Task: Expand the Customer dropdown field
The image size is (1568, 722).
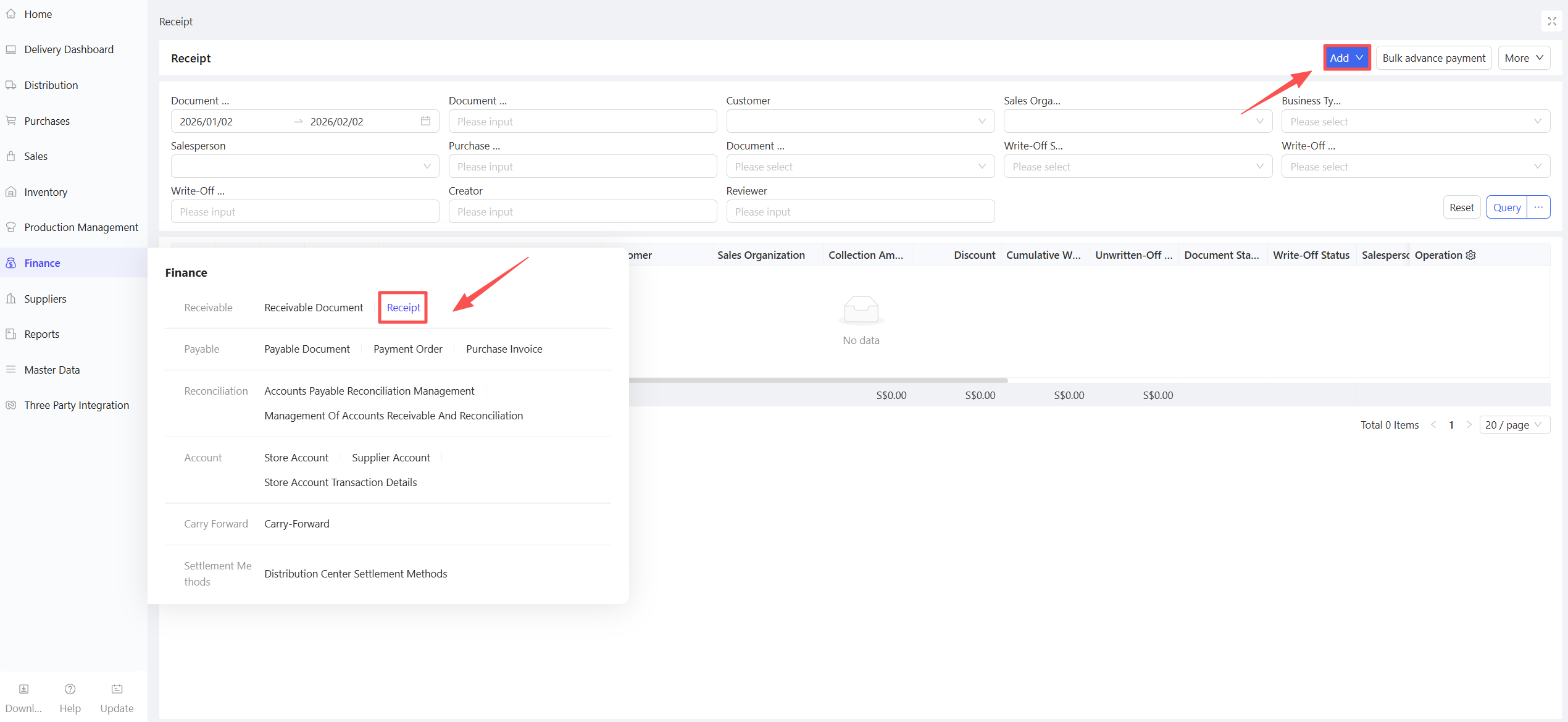Action: point(860,122)
